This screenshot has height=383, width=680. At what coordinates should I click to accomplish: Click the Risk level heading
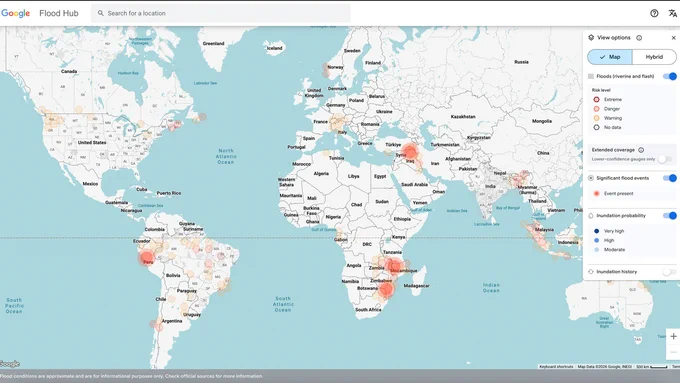click(x=601, y=90)
